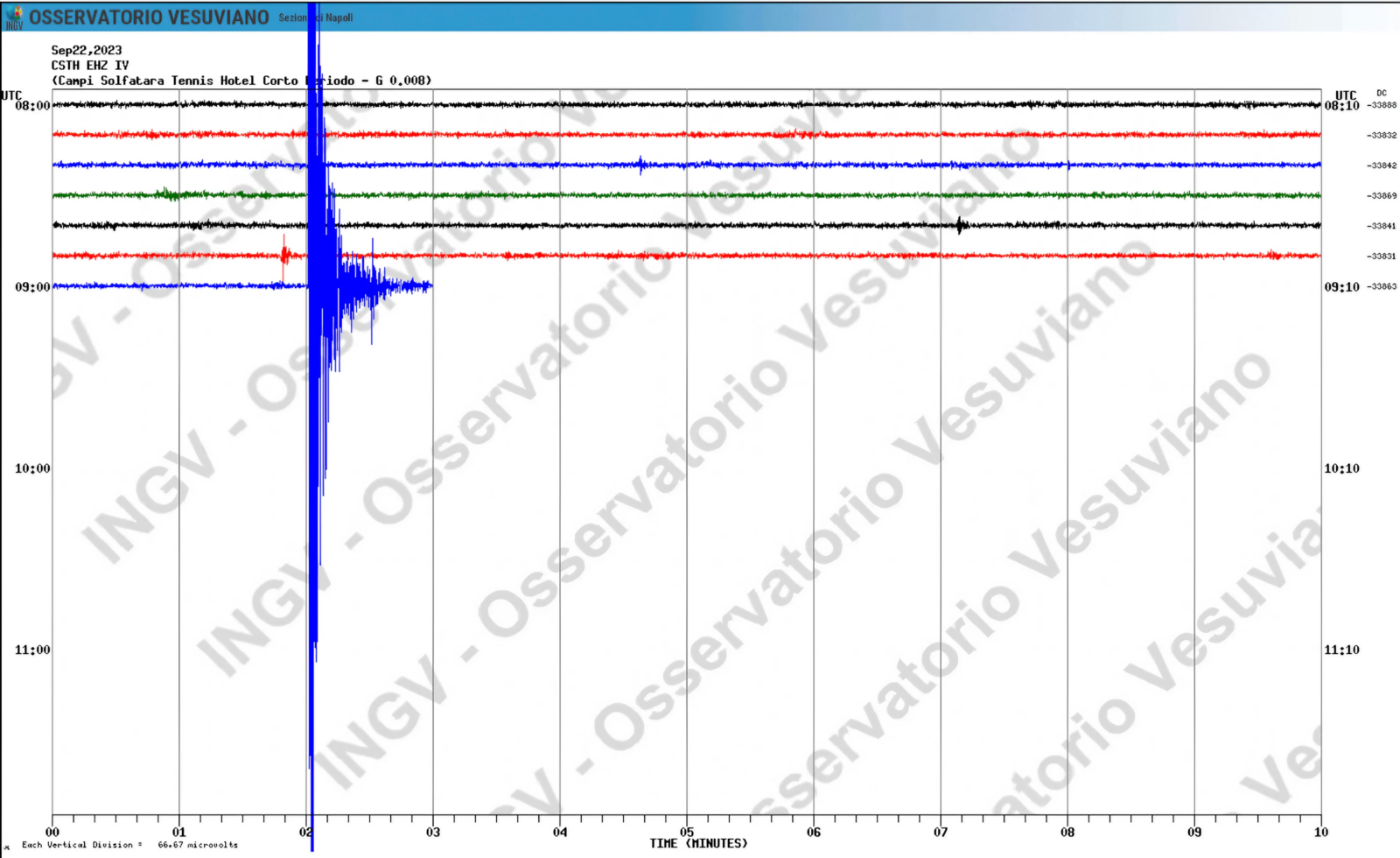Click the INGV logo in the header
Image resolution: width=1400 pixels, height=858 pixels.
[x=15, y=18]
